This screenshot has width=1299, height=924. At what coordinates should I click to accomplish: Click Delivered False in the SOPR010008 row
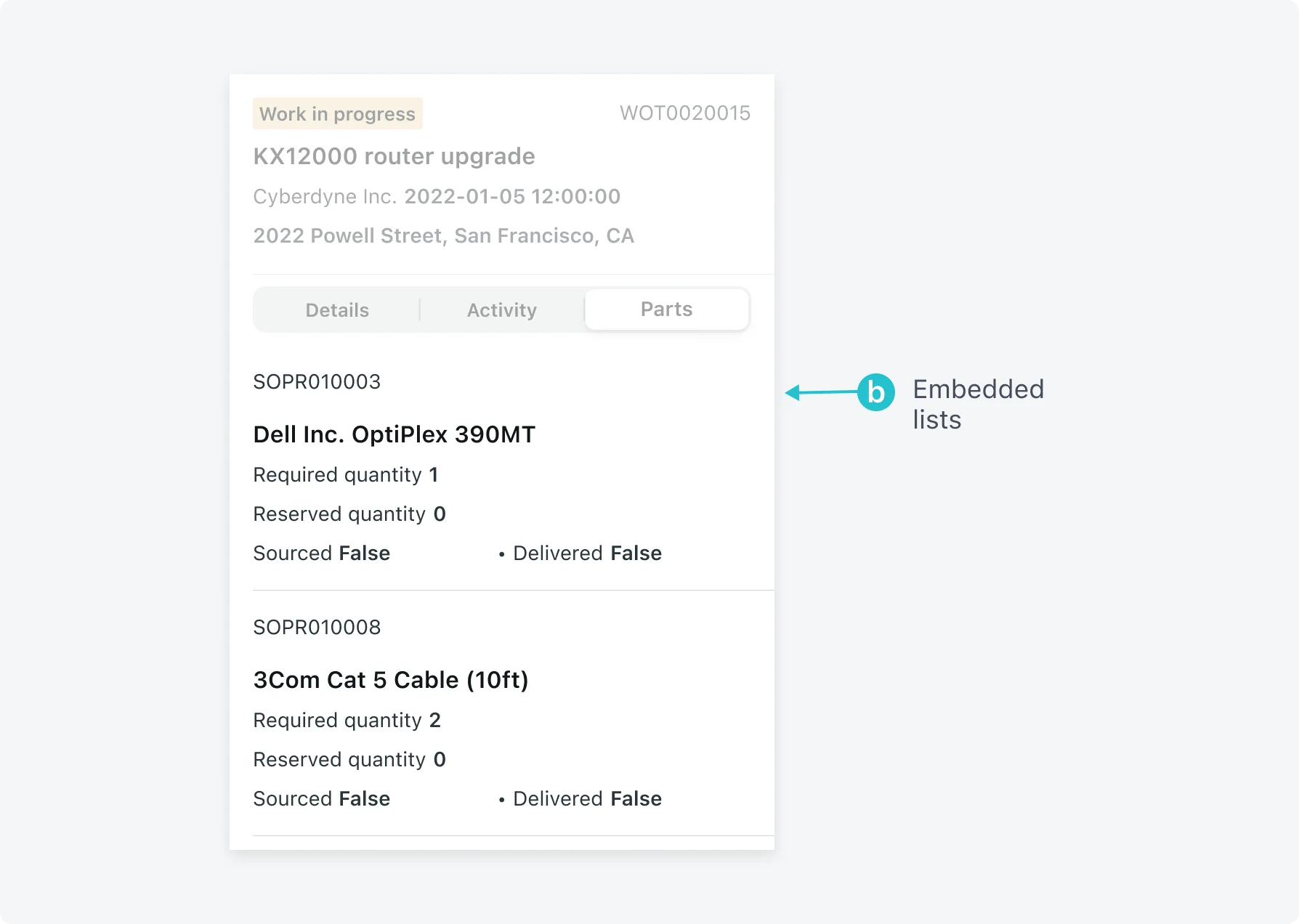587,799
